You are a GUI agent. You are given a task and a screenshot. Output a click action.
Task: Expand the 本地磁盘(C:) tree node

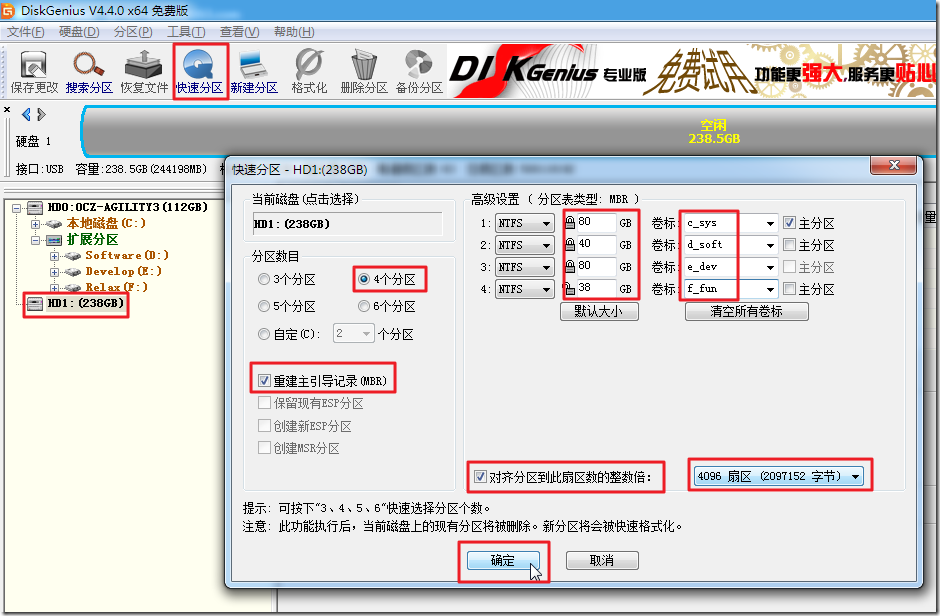pos(35,224)
